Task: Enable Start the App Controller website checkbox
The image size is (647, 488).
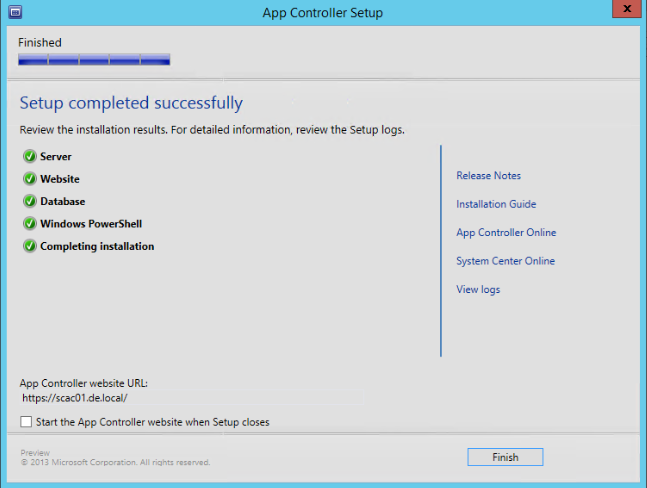Action: [26, 422]
